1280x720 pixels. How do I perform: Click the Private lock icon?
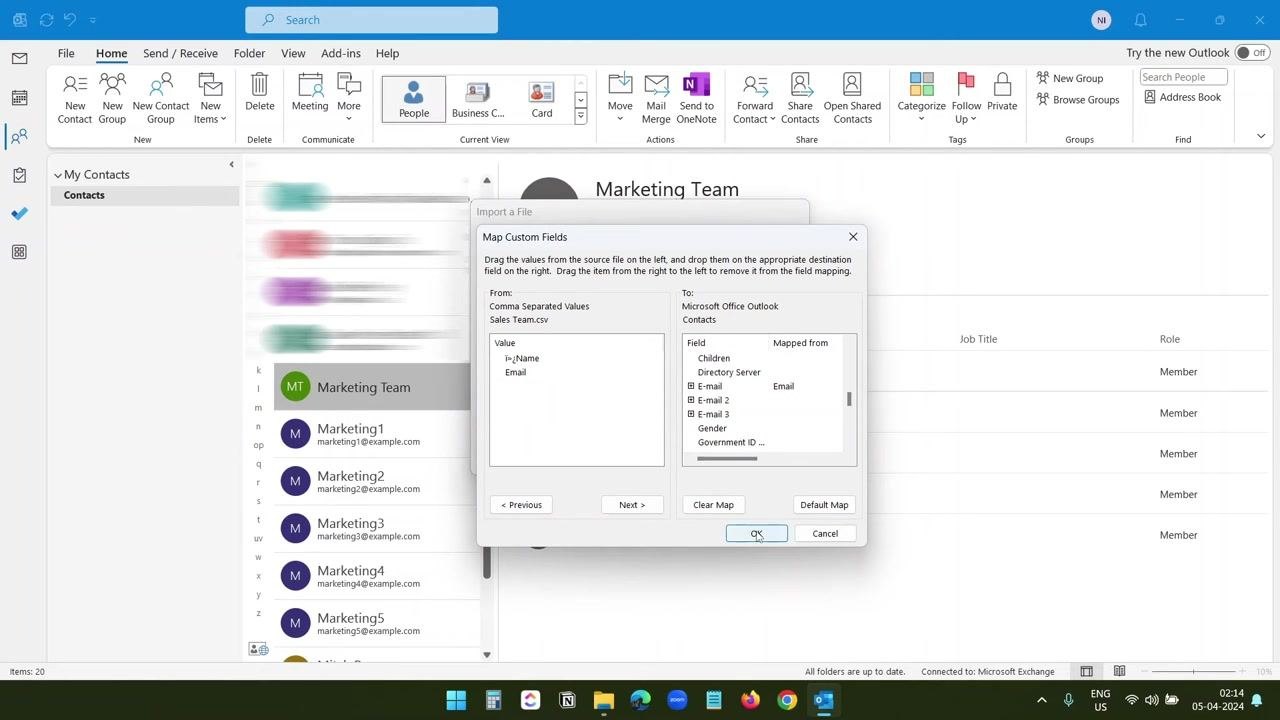click(1002, 93)
